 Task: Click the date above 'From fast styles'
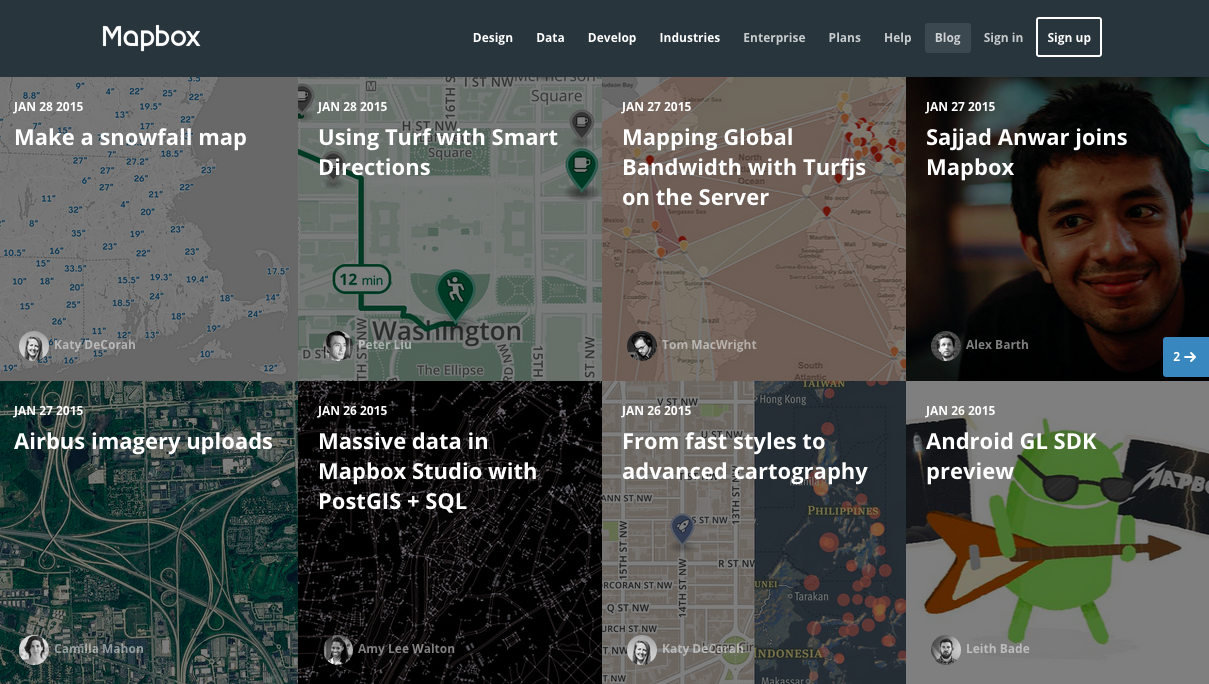[657, 411]
